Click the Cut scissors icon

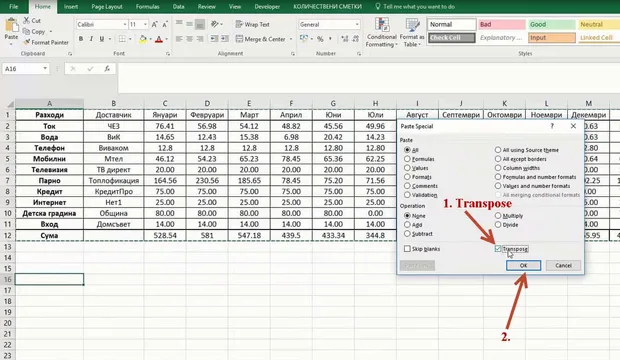[26, 20]
